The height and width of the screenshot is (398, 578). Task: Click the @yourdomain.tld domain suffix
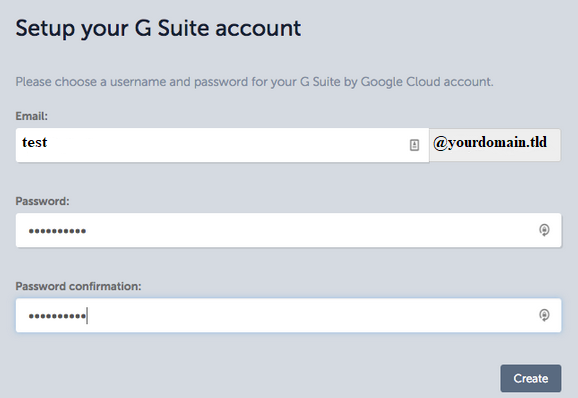pyautogui.click(x=494, y=145)
